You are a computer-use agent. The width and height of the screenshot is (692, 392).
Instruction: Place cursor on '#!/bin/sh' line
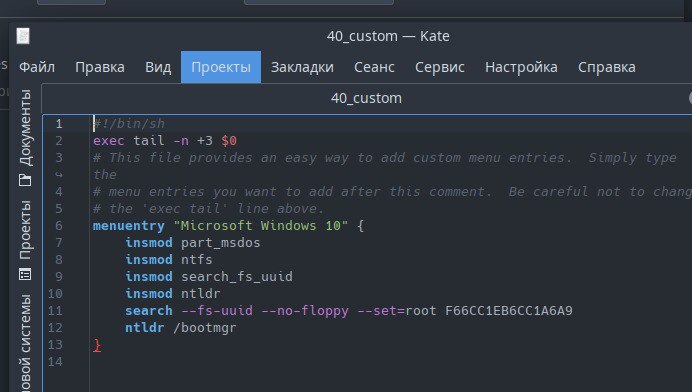(129, 124)
